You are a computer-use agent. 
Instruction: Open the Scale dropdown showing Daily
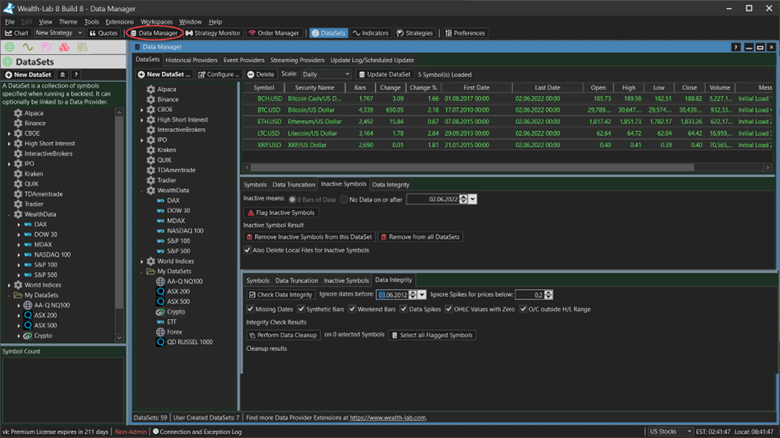click(325, 74)
